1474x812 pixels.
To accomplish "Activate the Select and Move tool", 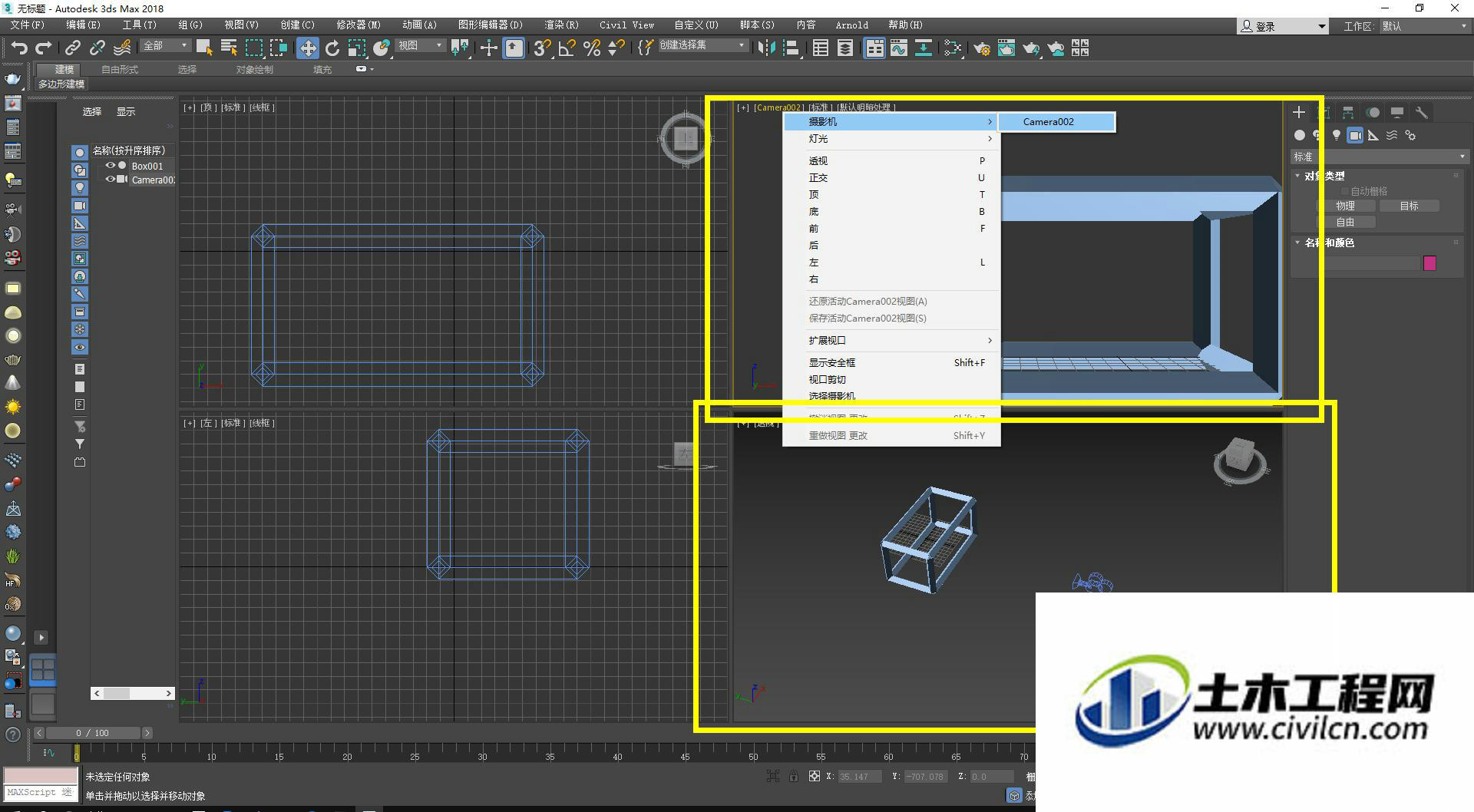I will pos(308,48).
